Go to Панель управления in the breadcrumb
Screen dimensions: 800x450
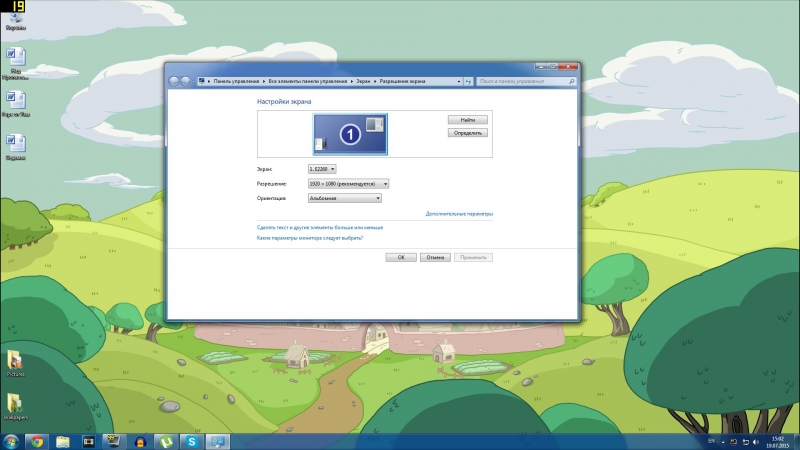(236, 81)
